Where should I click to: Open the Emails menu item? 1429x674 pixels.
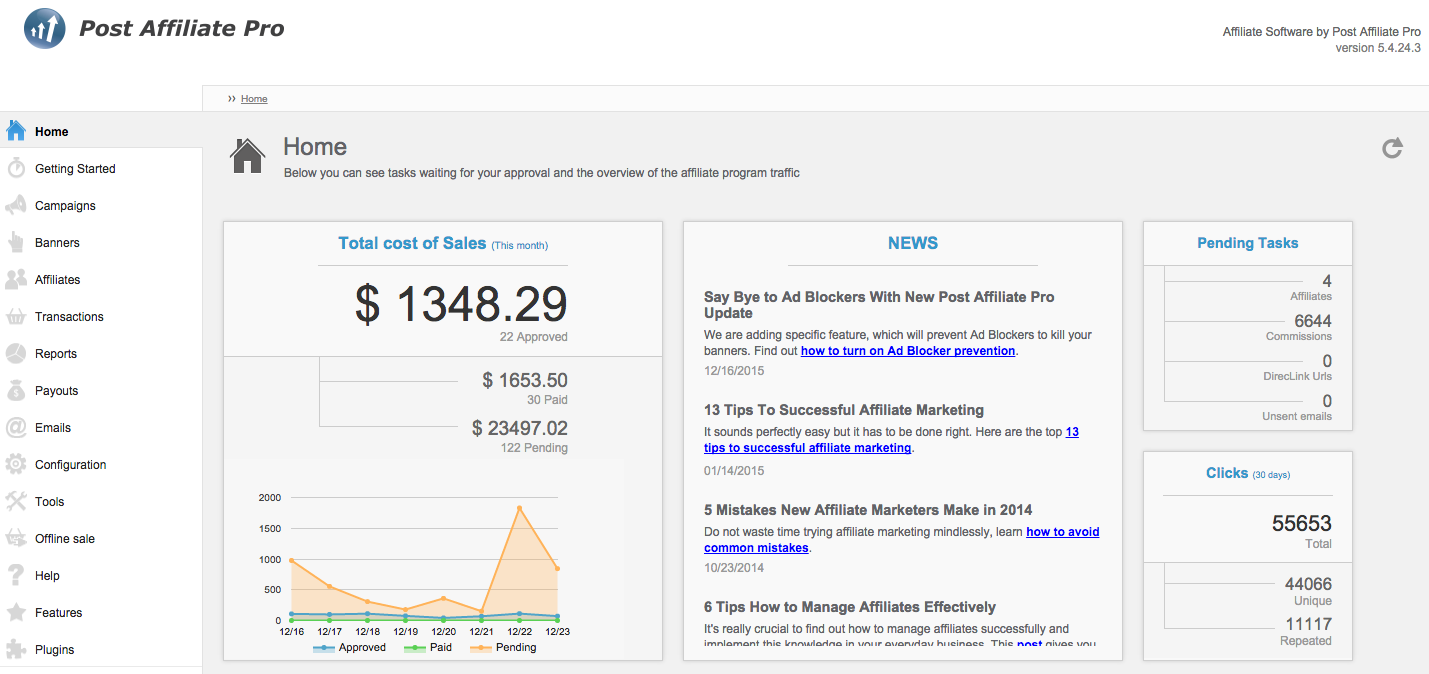pos(53,427)
